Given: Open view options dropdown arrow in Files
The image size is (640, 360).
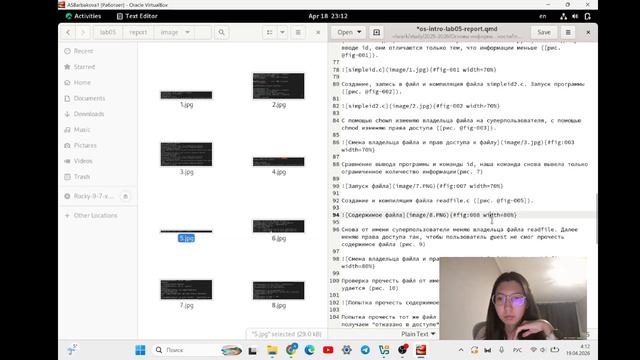Looking at the screenshot, I should [x=282, y=32].
